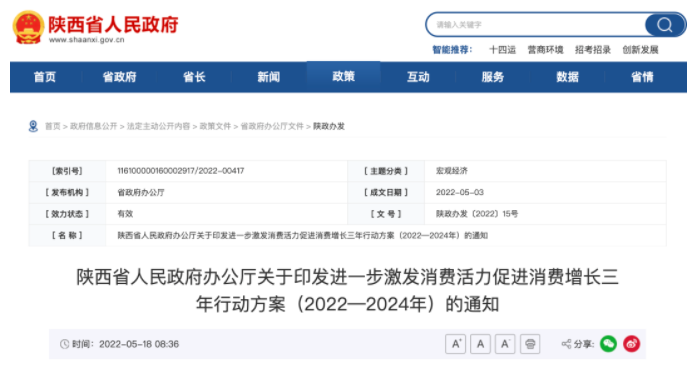Image resolution: width=694 pixels, height=367 pixels.
Task: Click the www.shaanxi.gov.cn site address text
Action: (87, 40)
